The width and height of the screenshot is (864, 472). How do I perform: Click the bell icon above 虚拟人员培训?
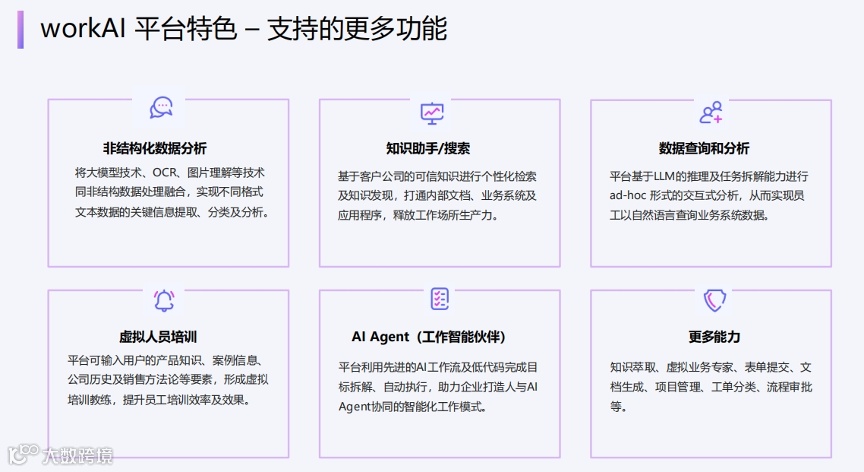[x=164, y=301]
